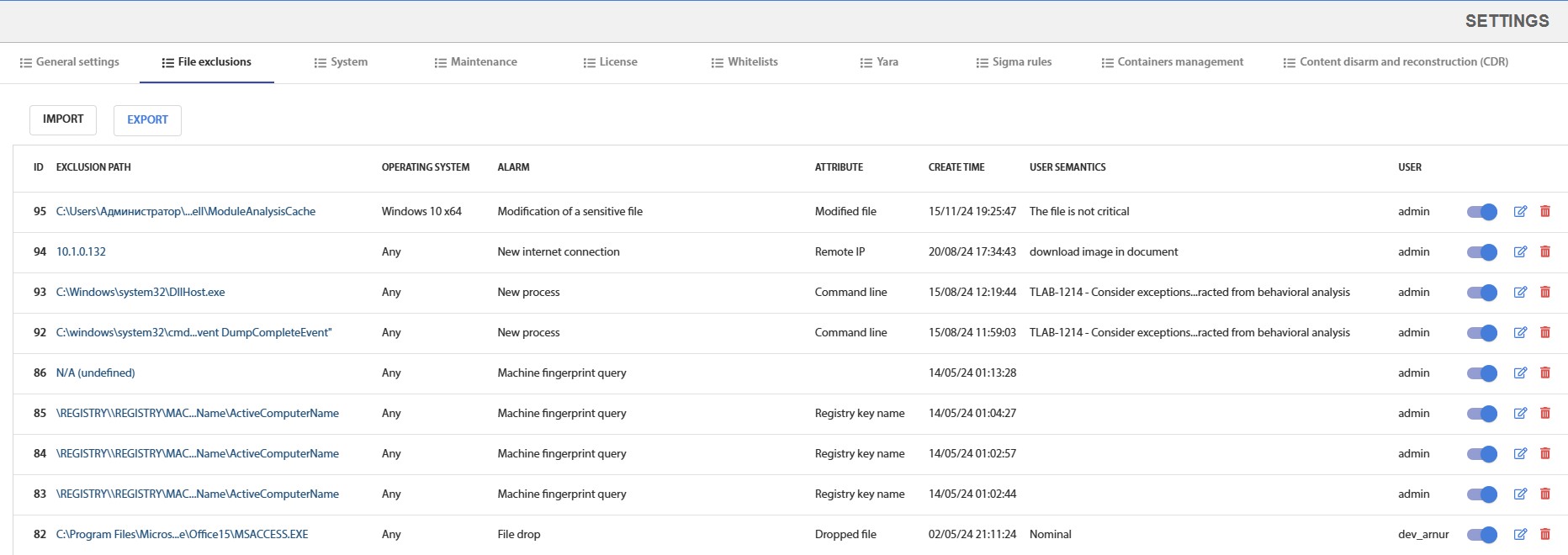Delete exclusion 82 MSACCESS.EXE
Screen dimensions: 1568x555
[x=1545, y=535]
